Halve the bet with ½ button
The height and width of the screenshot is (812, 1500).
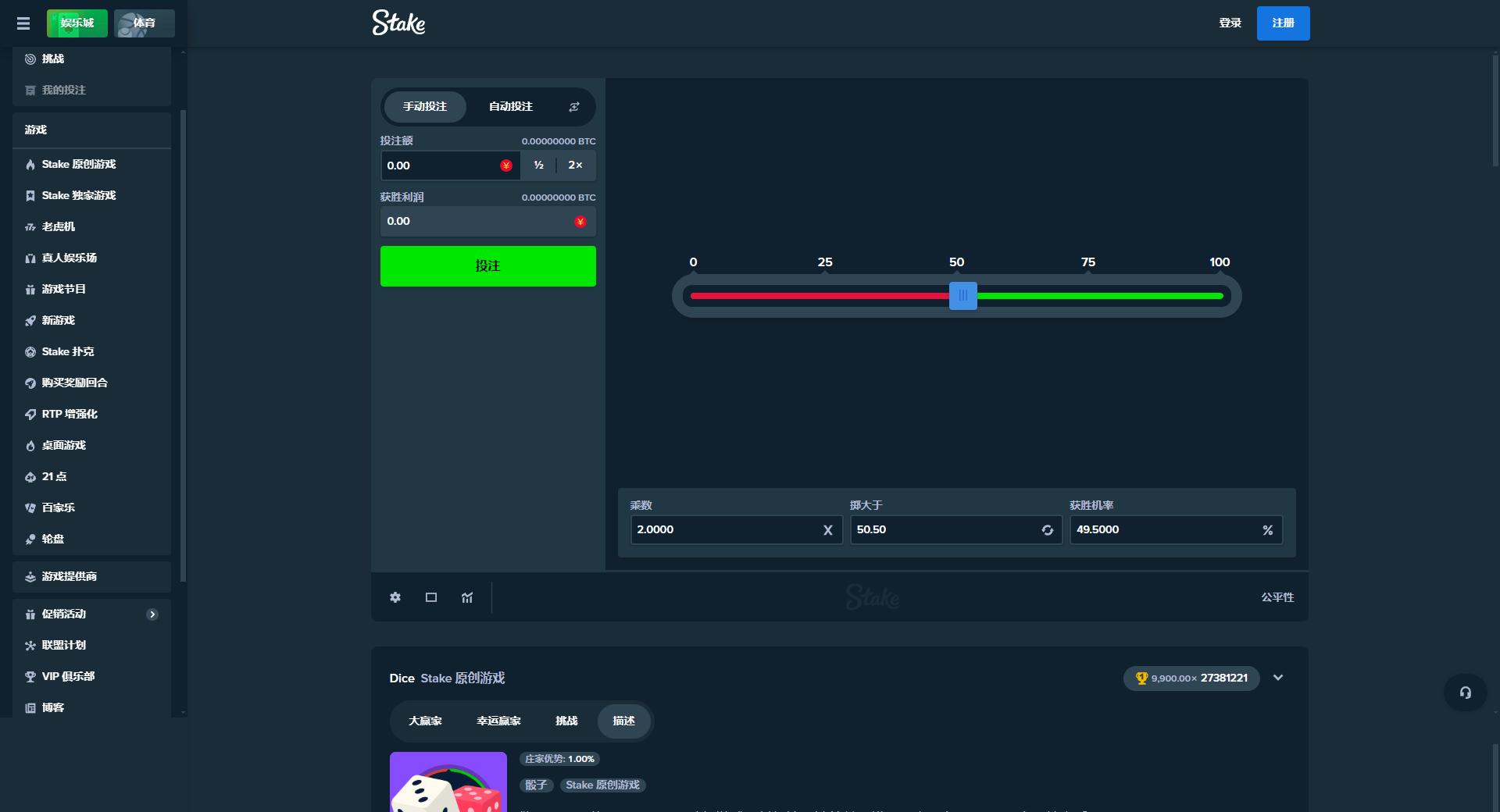coord(539,166)
